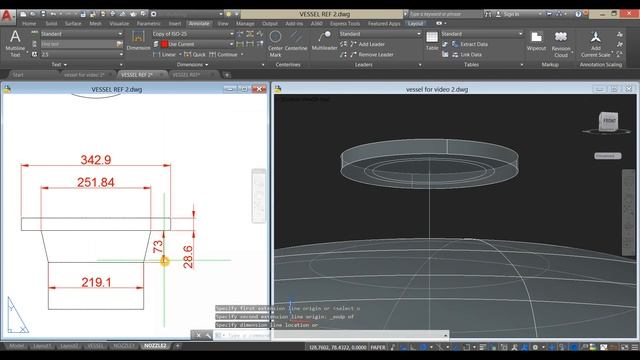This screenshot has height=360, width=640.
Task: Click the Help question-mark icon
Action: tap(578, 14)
